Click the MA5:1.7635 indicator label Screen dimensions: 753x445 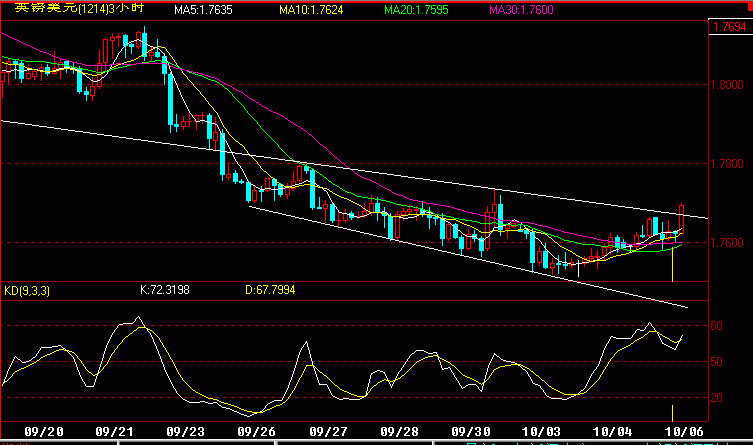pos(203,10)
